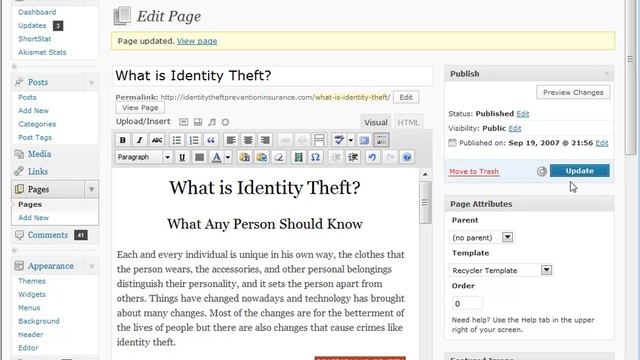This screenshot has width=640, height=360.
Task: Collapse the Posts menu arrow
Action: point(91,82)
